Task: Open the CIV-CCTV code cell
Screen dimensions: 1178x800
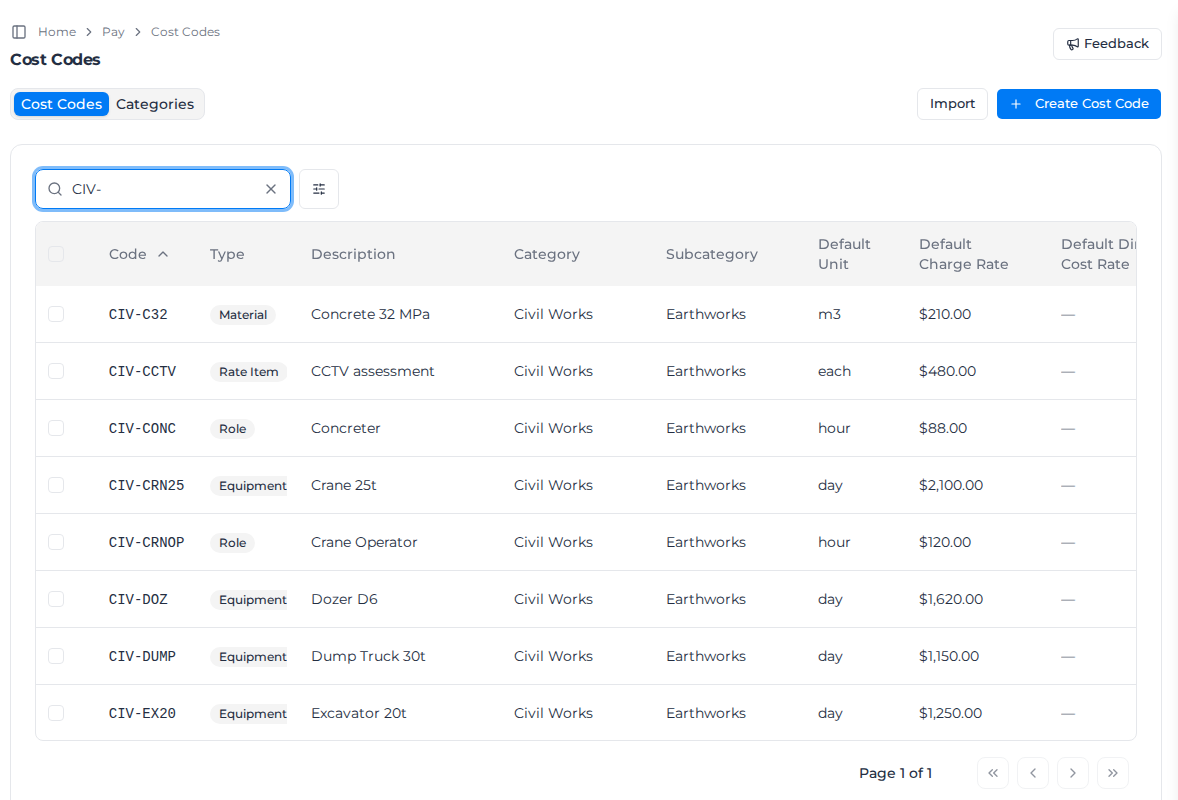Action: [x=143, y=371]
